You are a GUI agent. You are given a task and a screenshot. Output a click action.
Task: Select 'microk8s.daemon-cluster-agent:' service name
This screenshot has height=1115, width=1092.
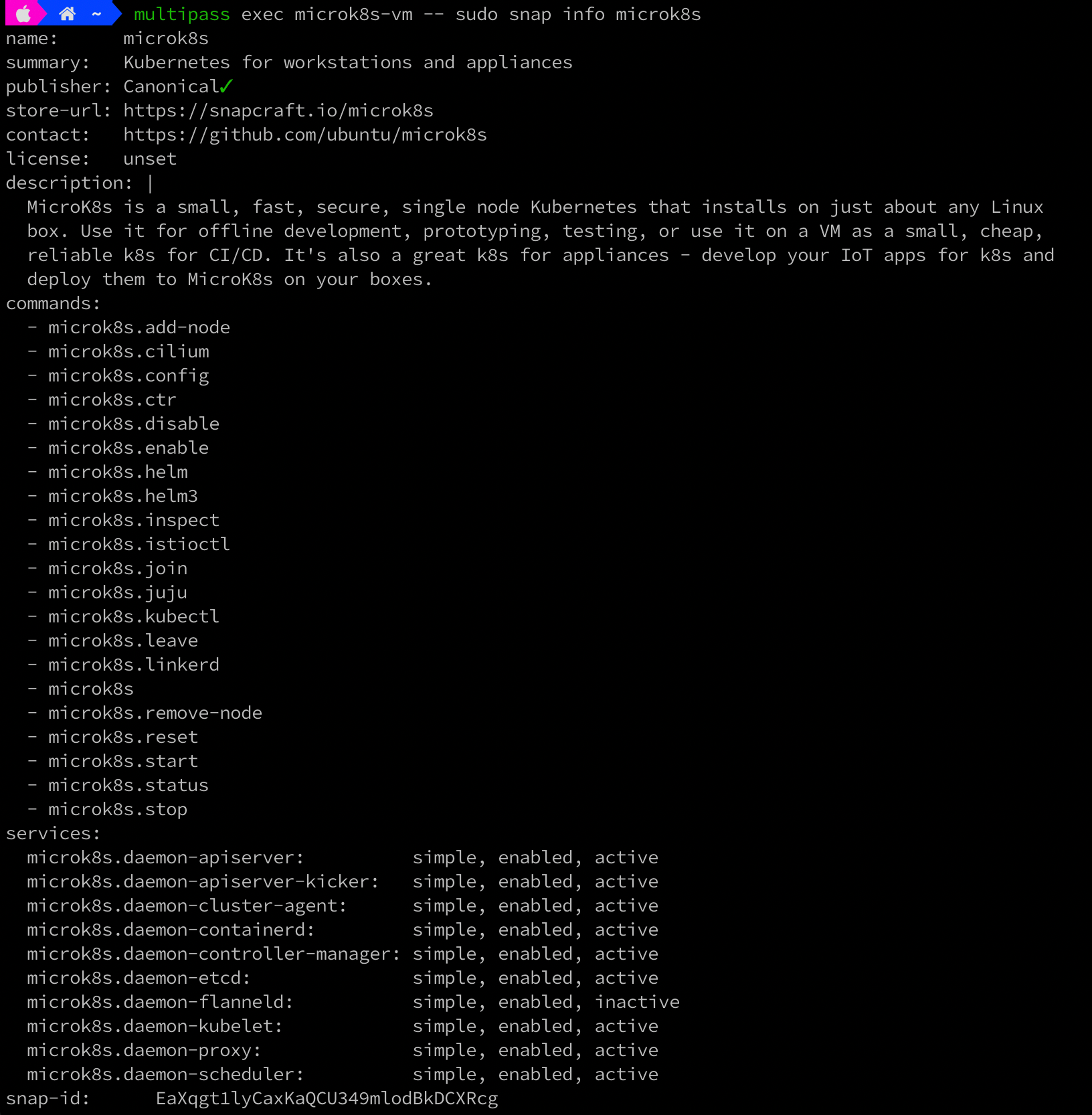187,906
